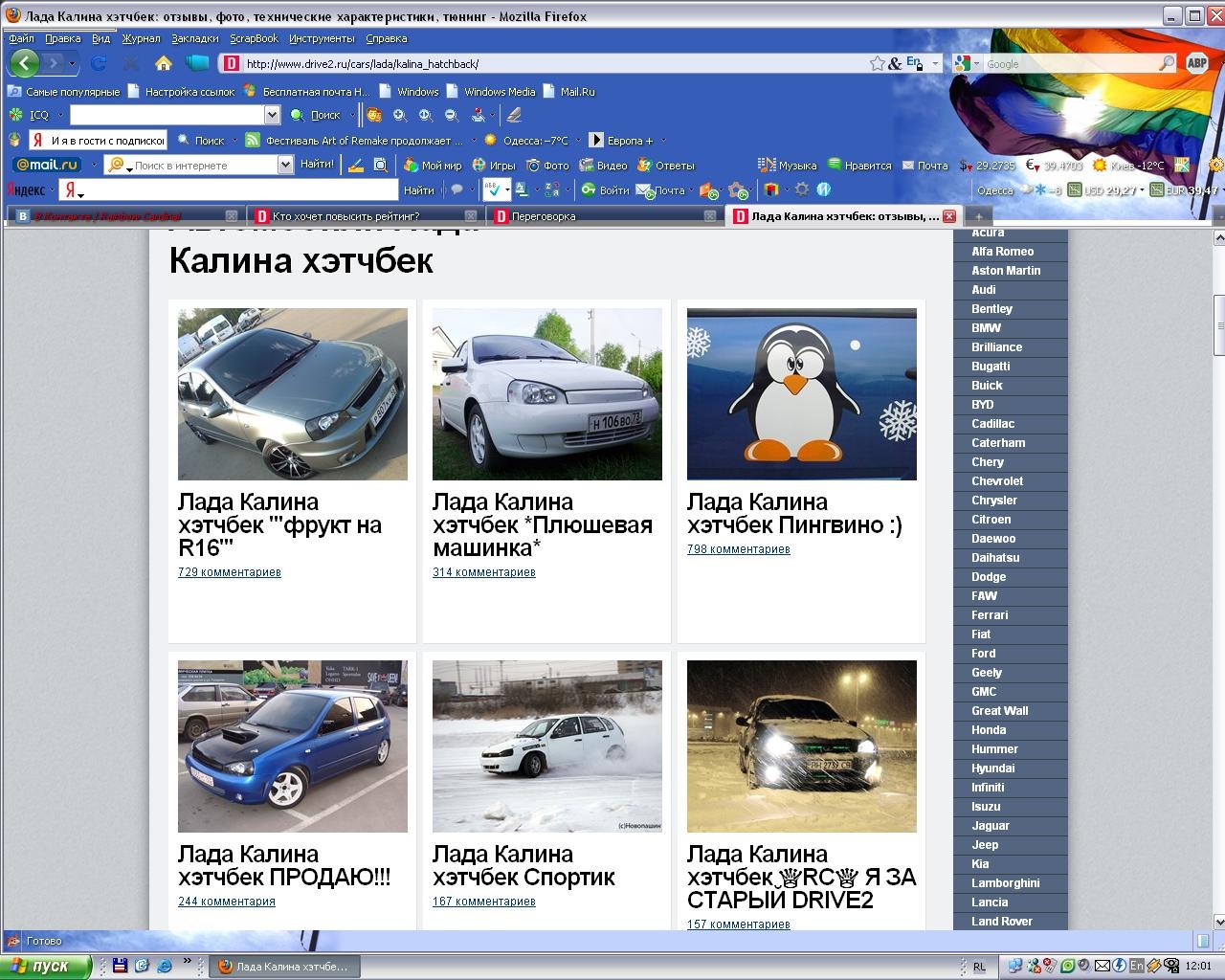The width and height of the screenshot is (1225, 980).
Task: Open the Закладки menu
Action: [195, 38]
